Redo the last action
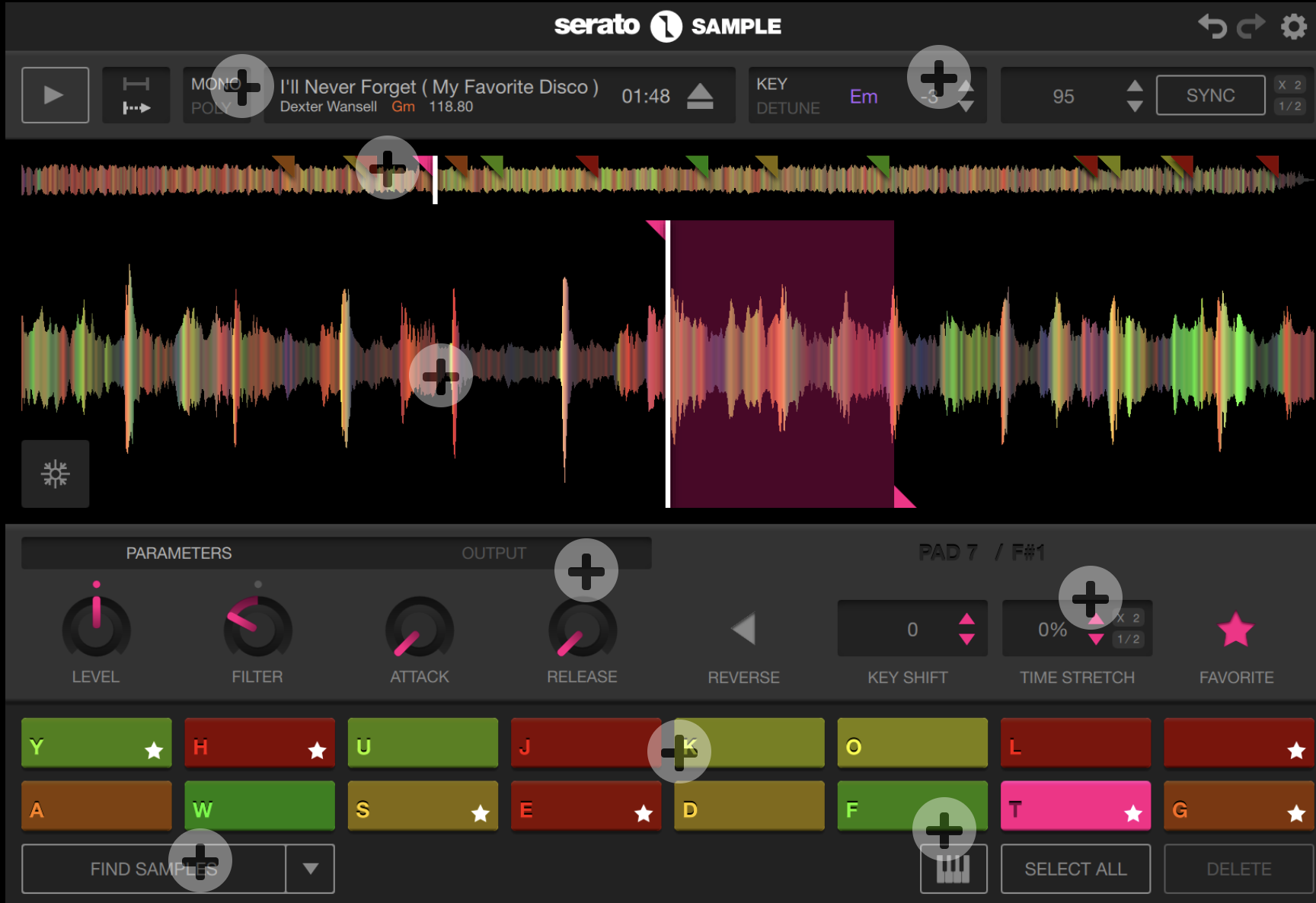This screenshot has height=903, width=1316. click(x=1251, y=27)
